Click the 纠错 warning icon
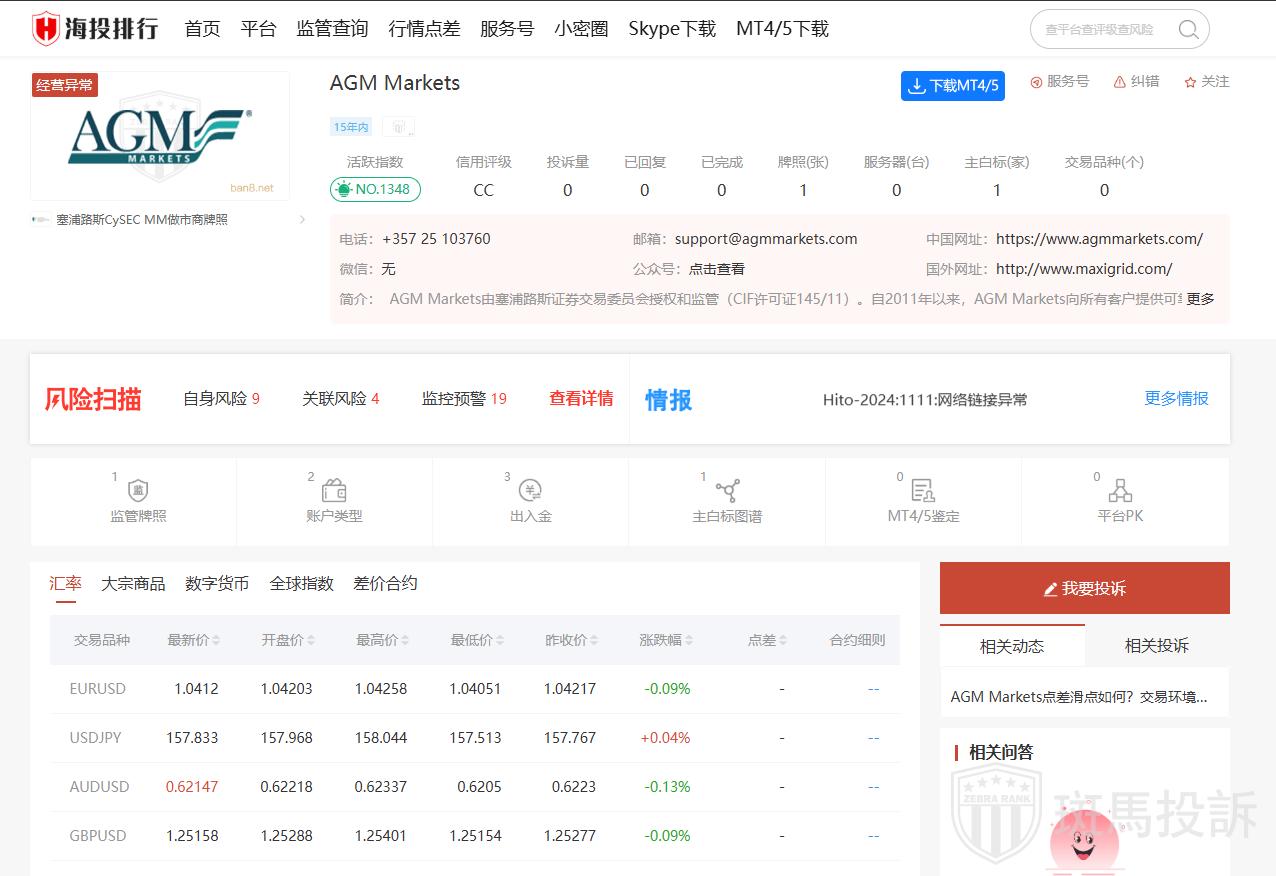The width and height of the screenshot is (1276, 876). point(1119,82)
